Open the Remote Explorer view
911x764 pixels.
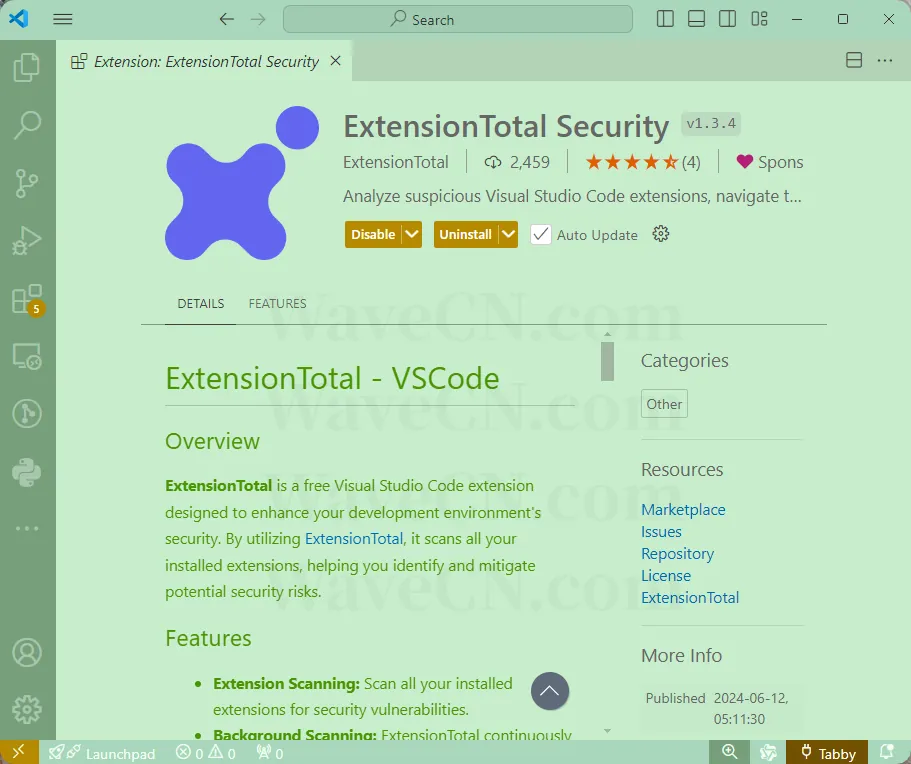tap(27, 356)
